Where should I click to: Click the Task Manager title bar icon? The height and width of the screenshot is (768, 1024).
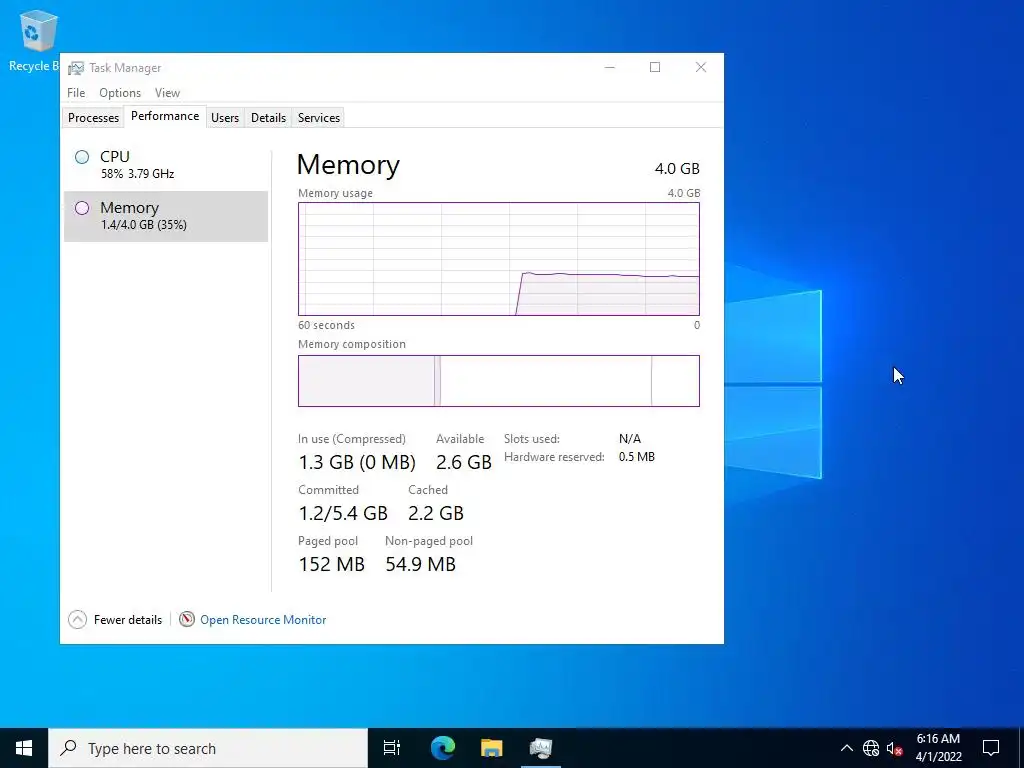[76, 68]
